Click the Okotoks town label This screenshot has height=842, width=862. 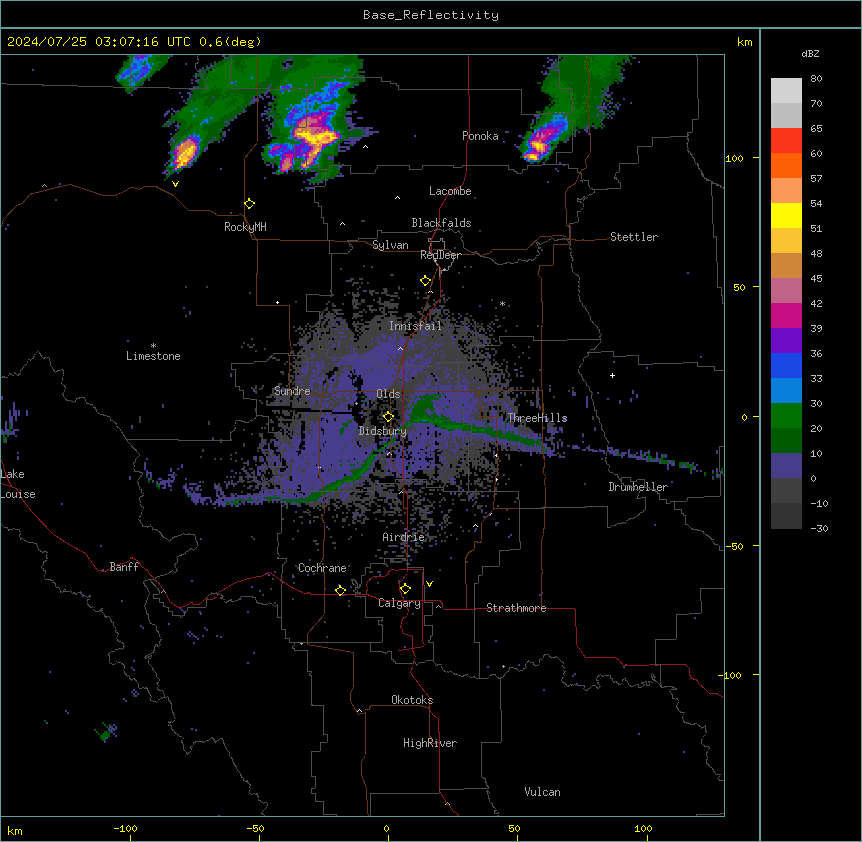412,700
